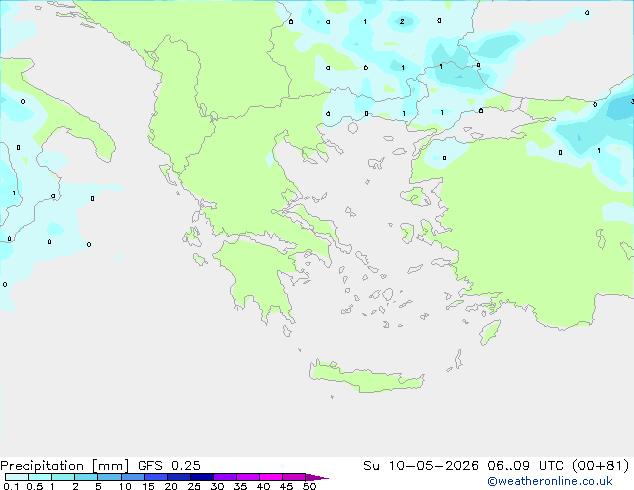This screenshot has width=634, height=490.
Task: Click the '0.5' legend scale label
Action: click(x=35, y=486)
